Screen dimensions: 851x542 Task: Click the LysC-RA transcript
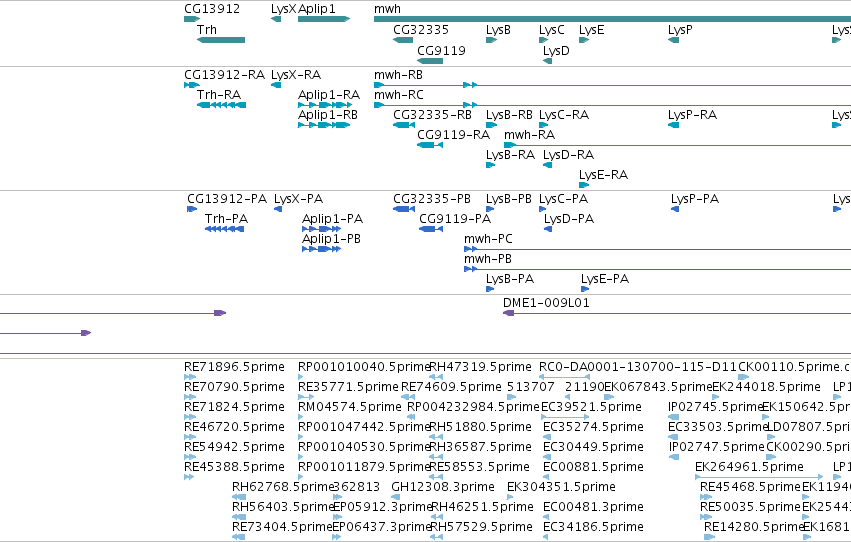coord(564,115)
